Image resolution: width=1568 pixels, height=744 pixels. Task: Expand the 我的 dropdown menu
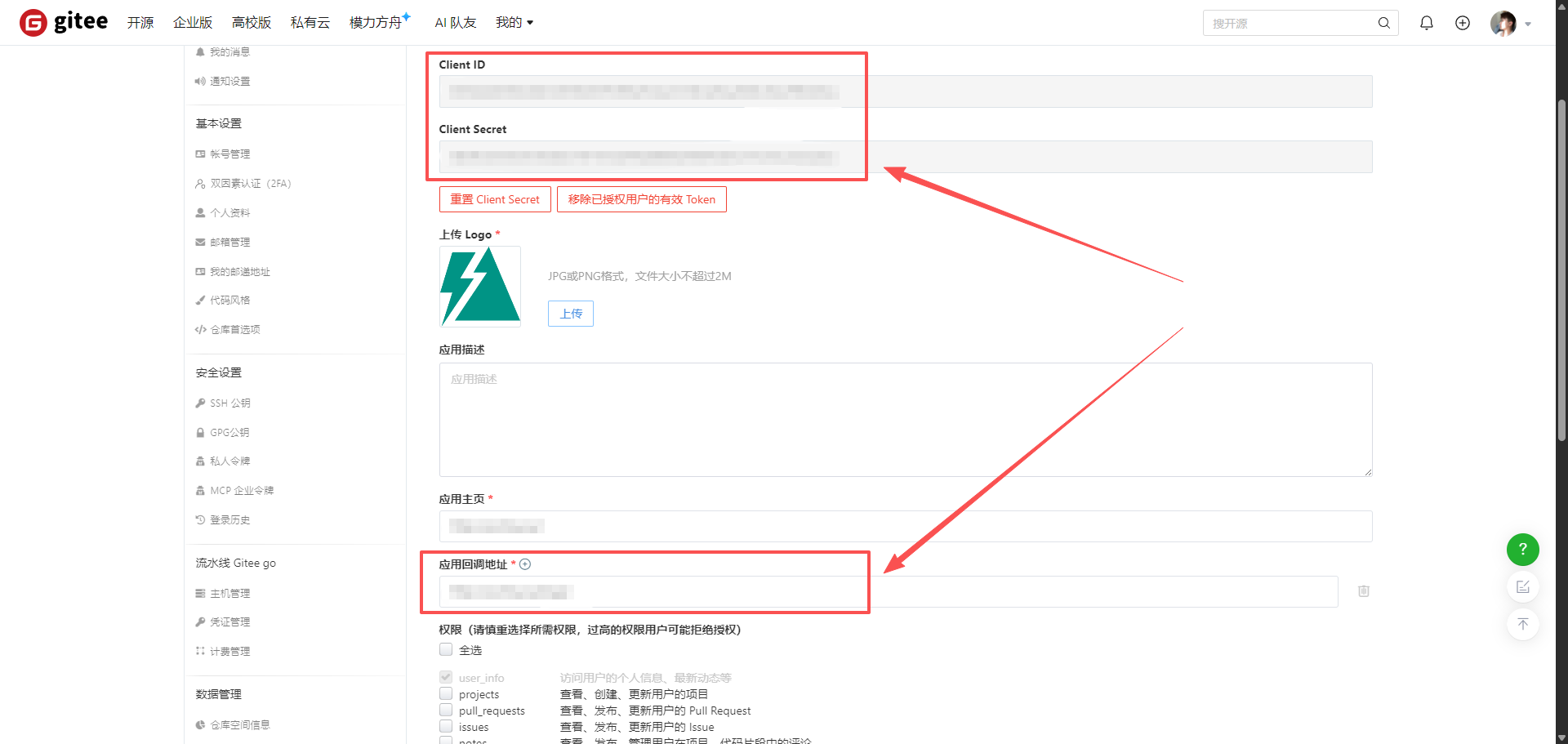click(x=514, y=23)
